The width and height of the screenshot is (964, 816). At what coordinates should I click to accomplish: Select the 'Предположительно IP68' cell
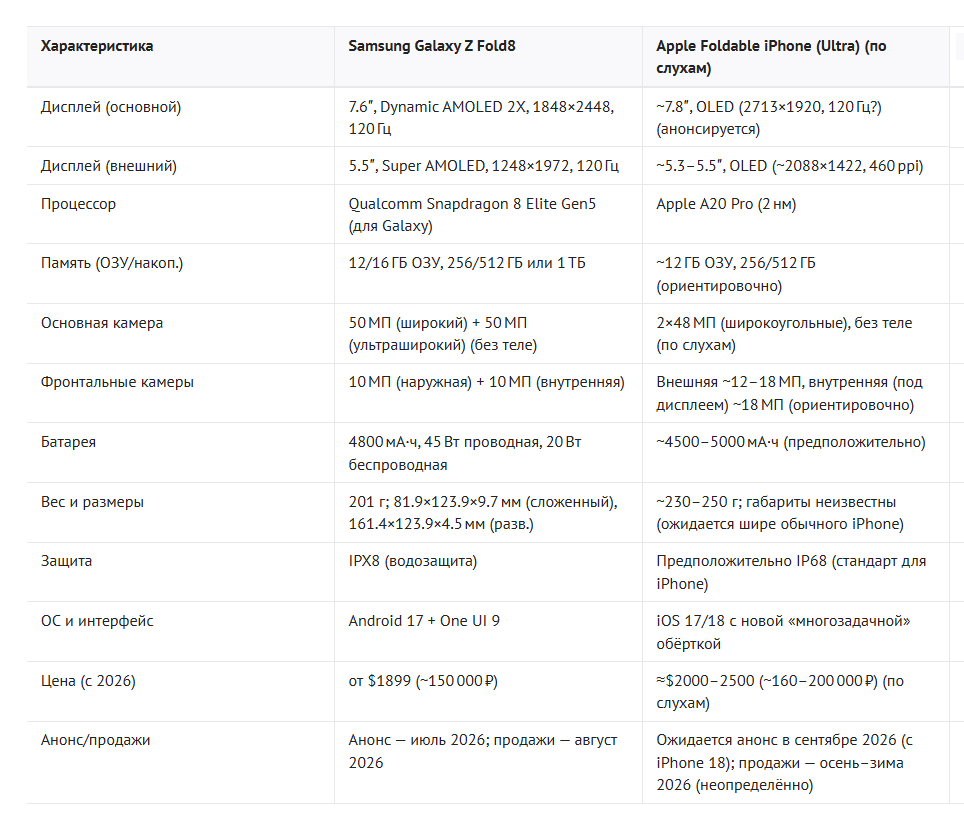click(791, 572)
